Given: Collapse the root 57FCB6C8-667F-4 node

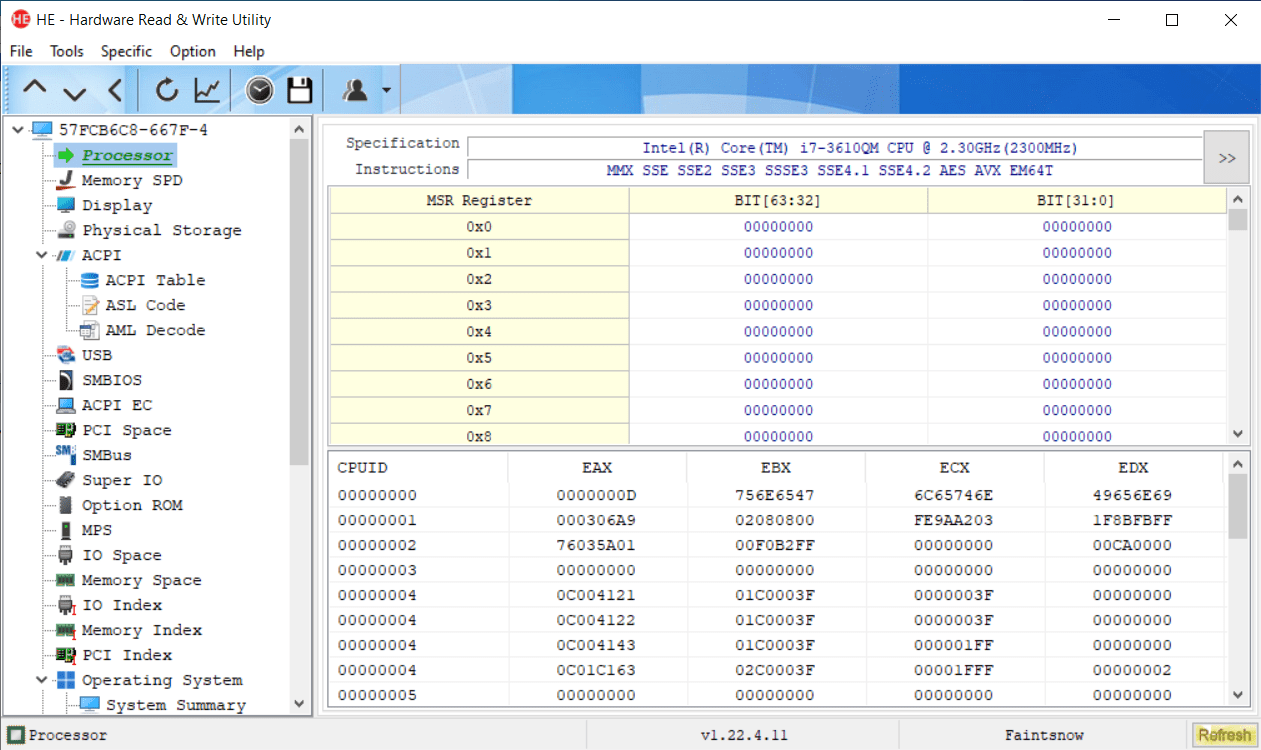Looking at the screenshot, I should click(x=17, y=130).
